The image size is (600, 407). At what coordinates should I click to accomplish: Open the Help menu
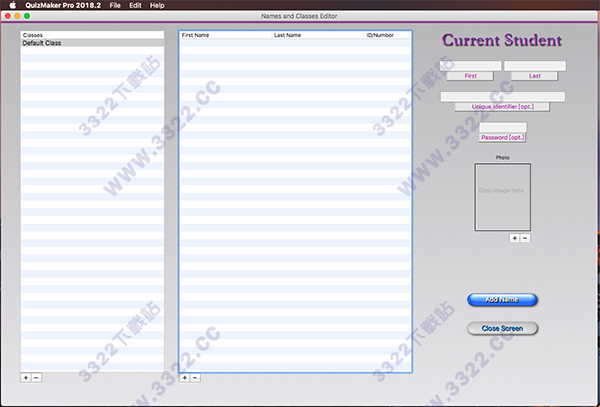click(x=157, y=5)
